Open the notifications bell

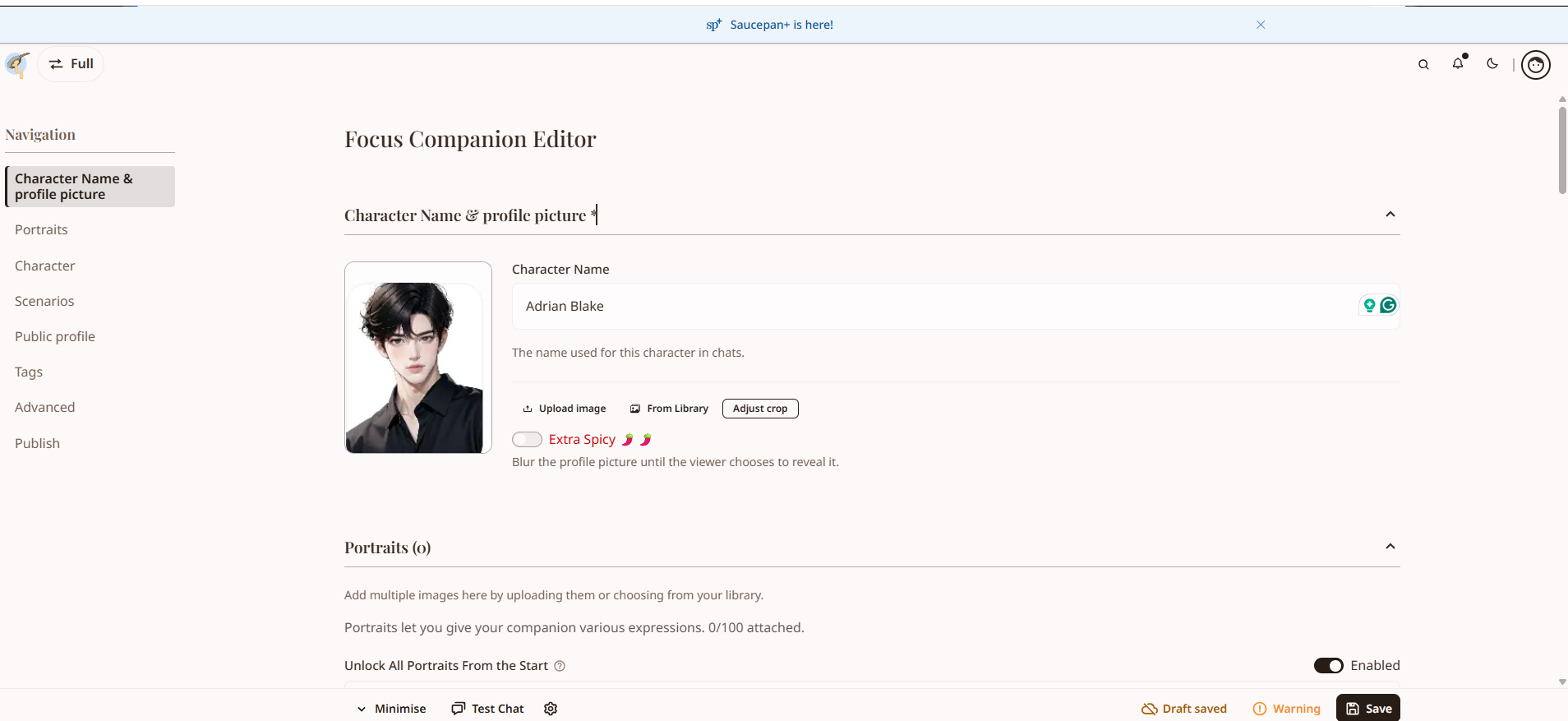pyautogui.click(x=1458, y=63)
